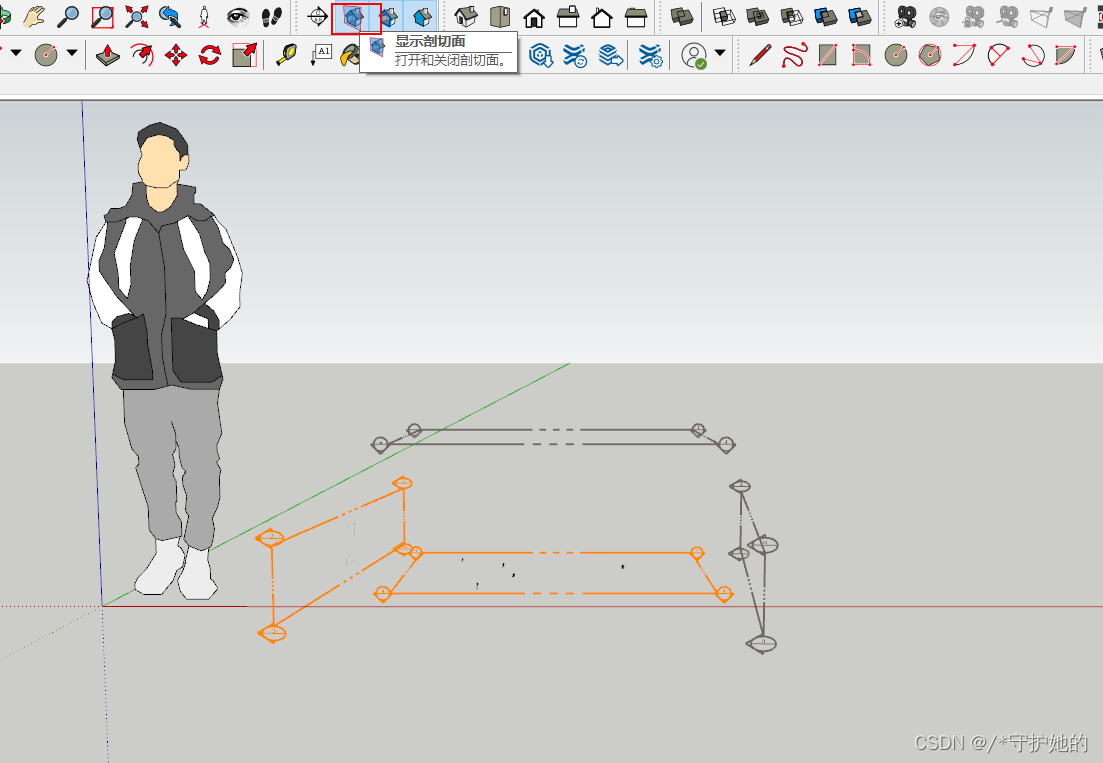Select the Rotated Rectangle tool

(862, 55)
